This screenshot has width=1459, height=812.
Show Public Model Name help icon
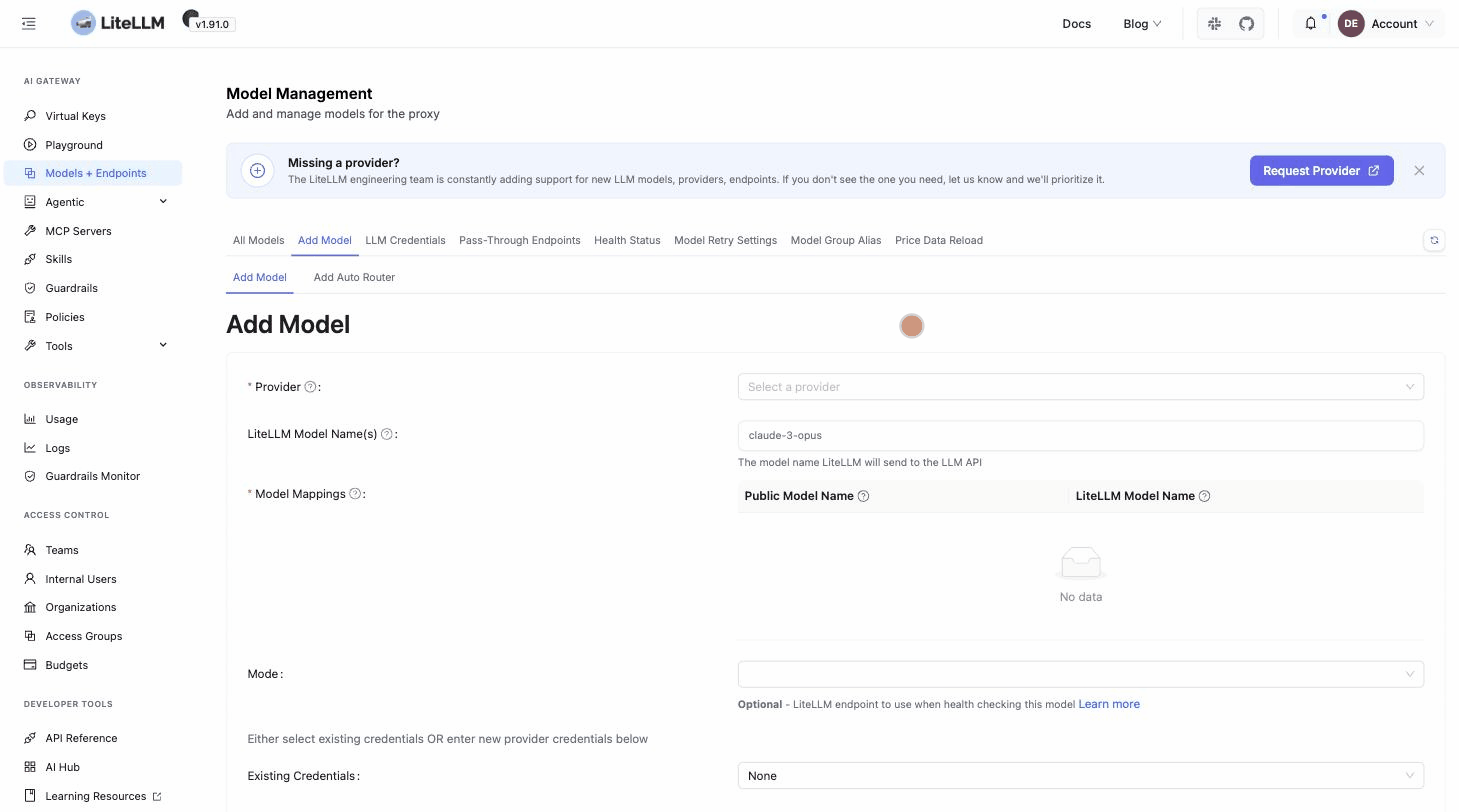[x=864, y=496]
